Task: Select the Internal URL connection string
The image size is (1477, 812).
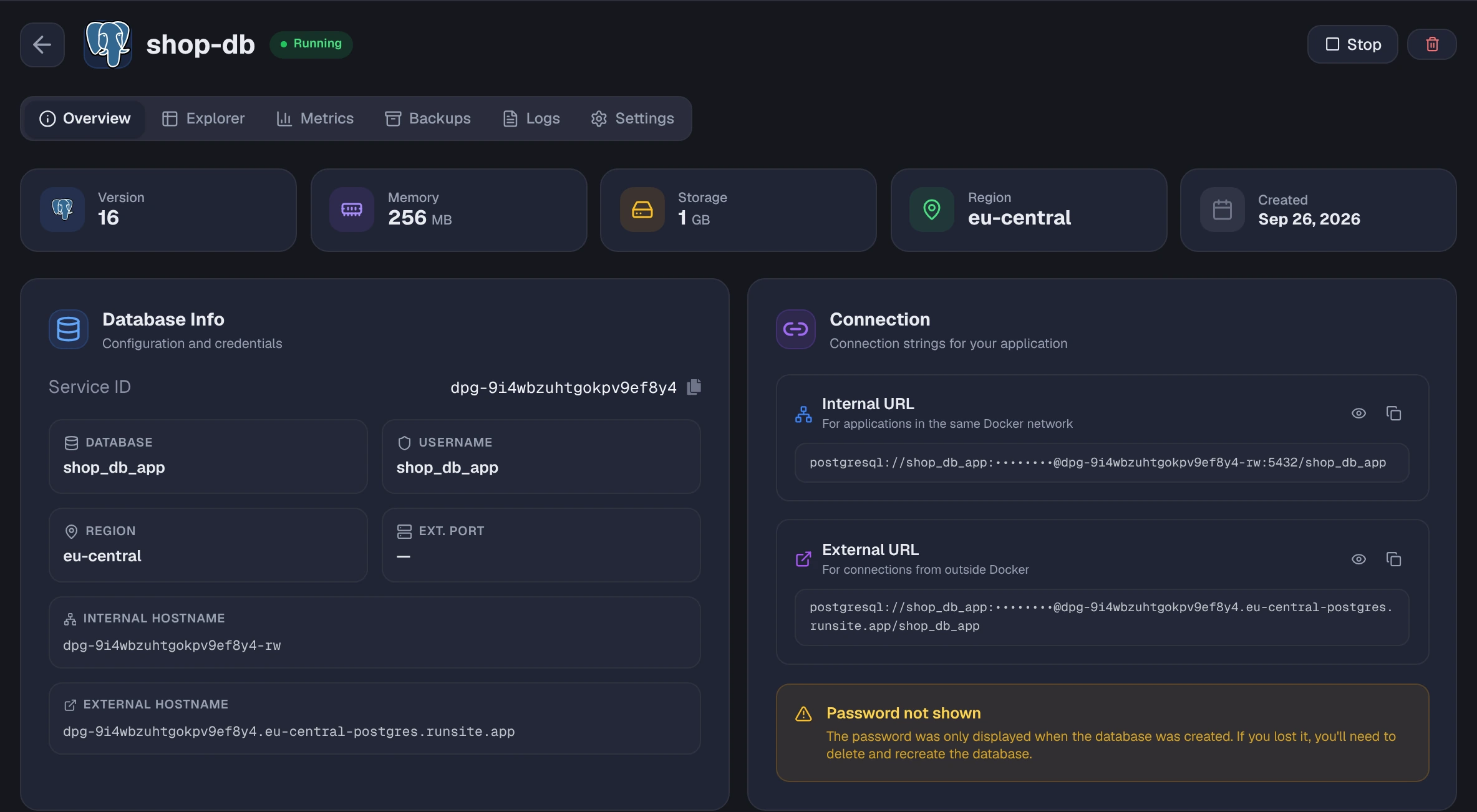Action: 1102,463
